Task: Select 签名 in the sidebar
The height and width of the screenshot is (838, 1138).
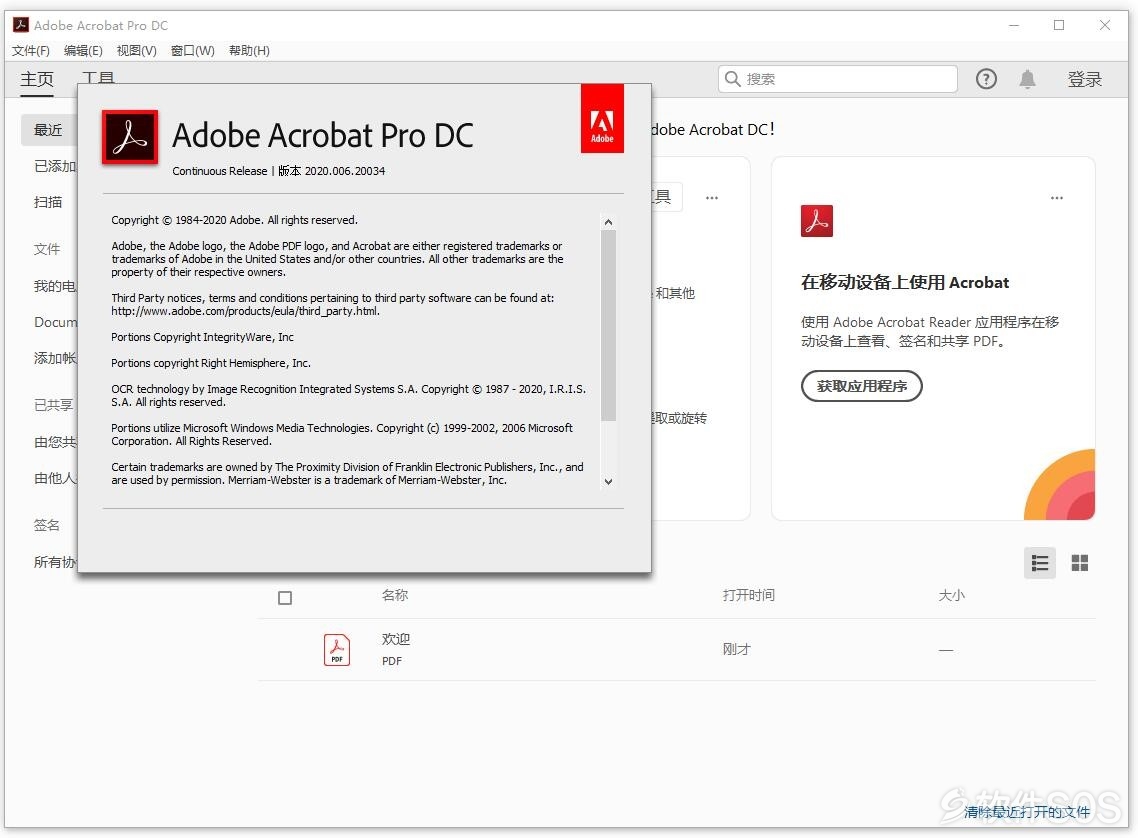Action: 47,525
